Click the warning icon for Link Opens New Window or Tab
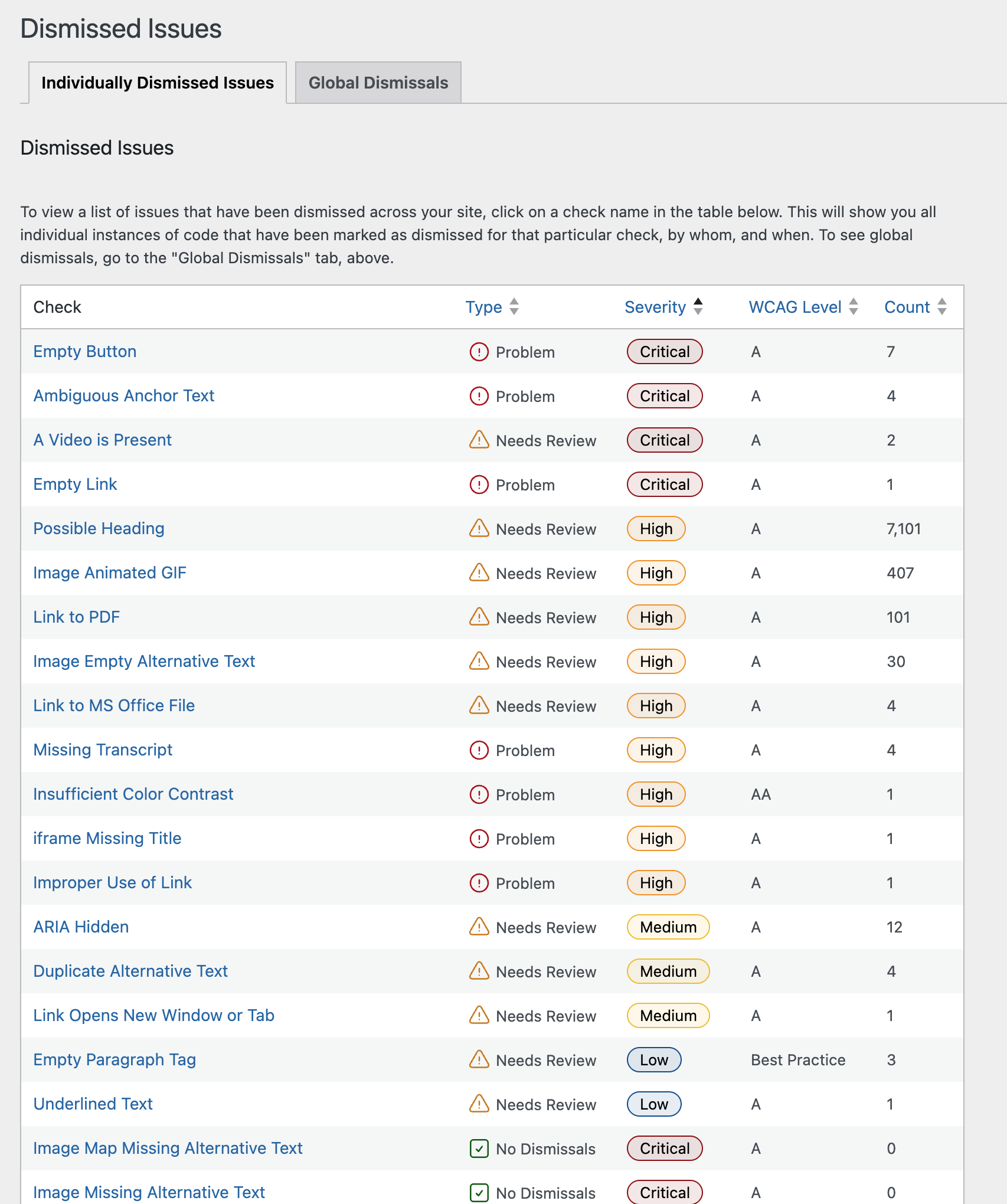1007x1204 pixels. pos(480,1016)
